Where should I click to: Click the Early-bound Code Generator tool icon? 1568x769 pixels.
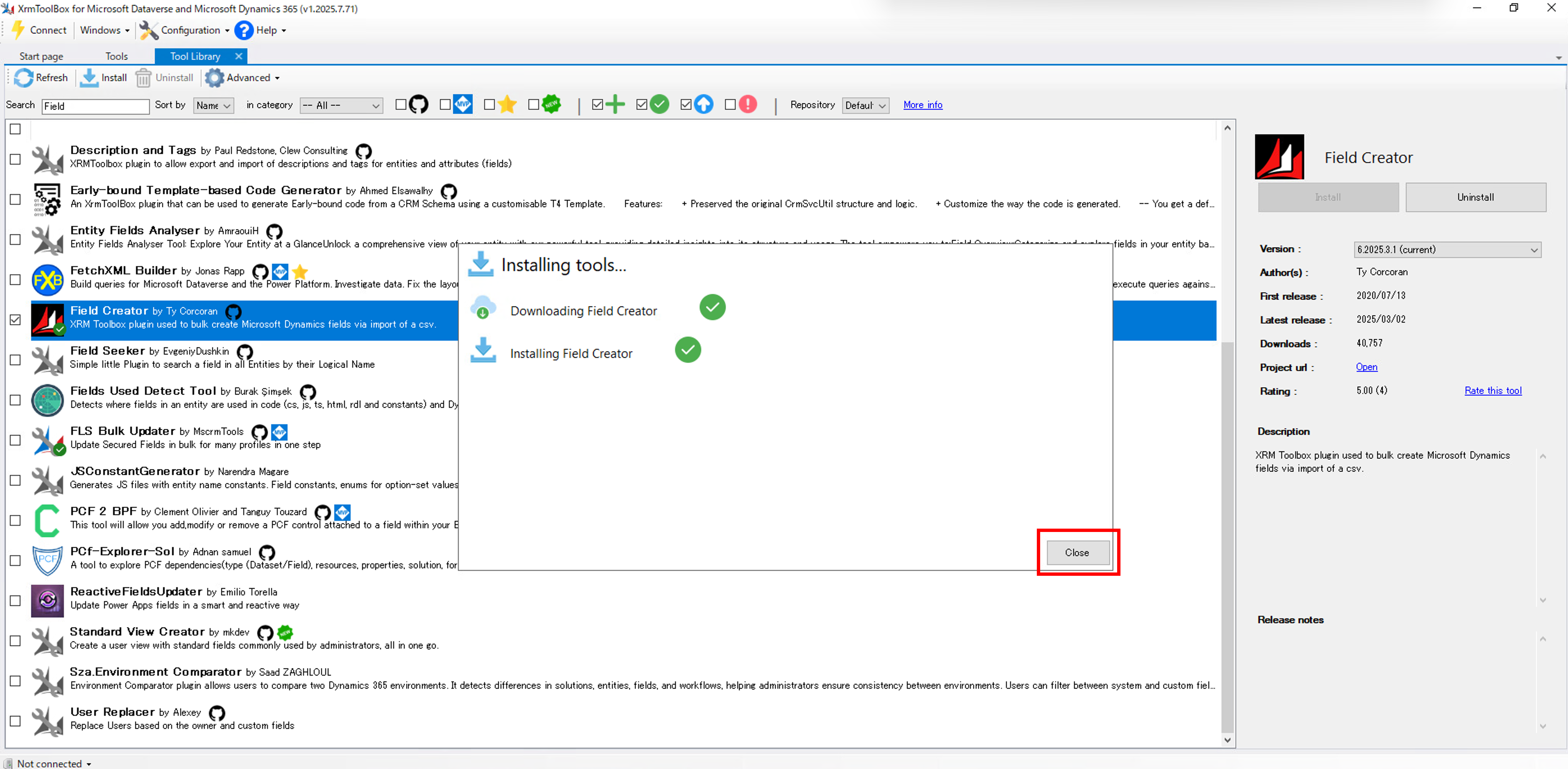click(x=47, y=200)
